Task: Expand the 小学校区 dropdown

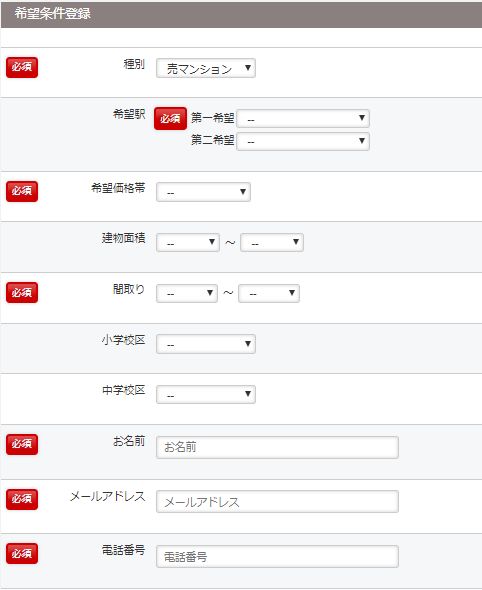Action: click(x=206, y=344)
